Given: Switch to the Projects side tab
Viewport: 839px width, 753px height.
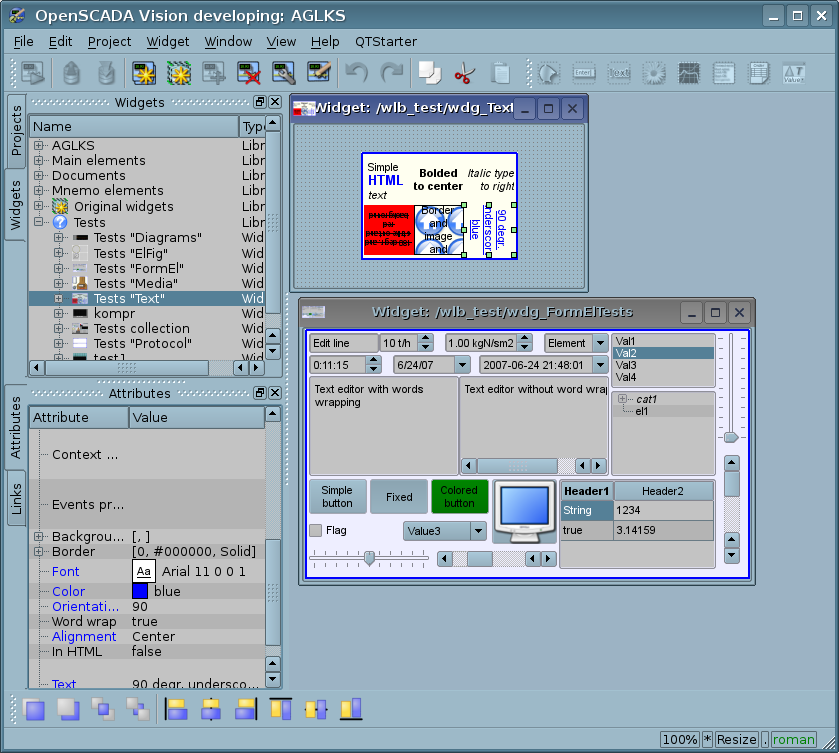Looking at the screenshot, I should [16, 130].
